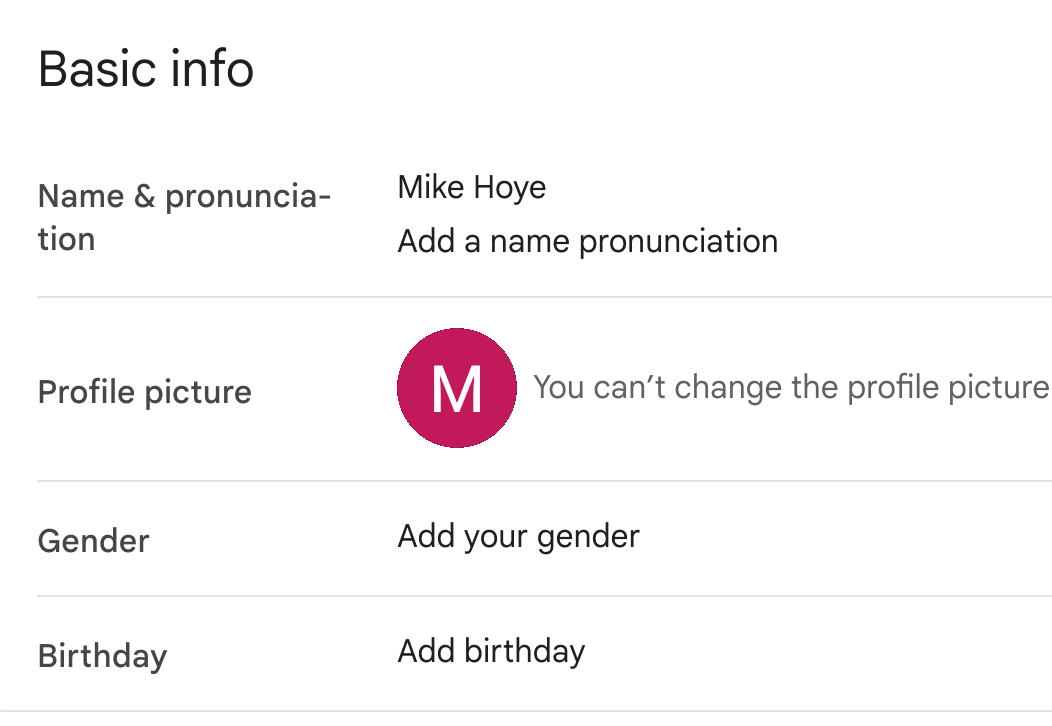Select Add birthday
This screenshot has width=1052, height=726.
[491, 651]
